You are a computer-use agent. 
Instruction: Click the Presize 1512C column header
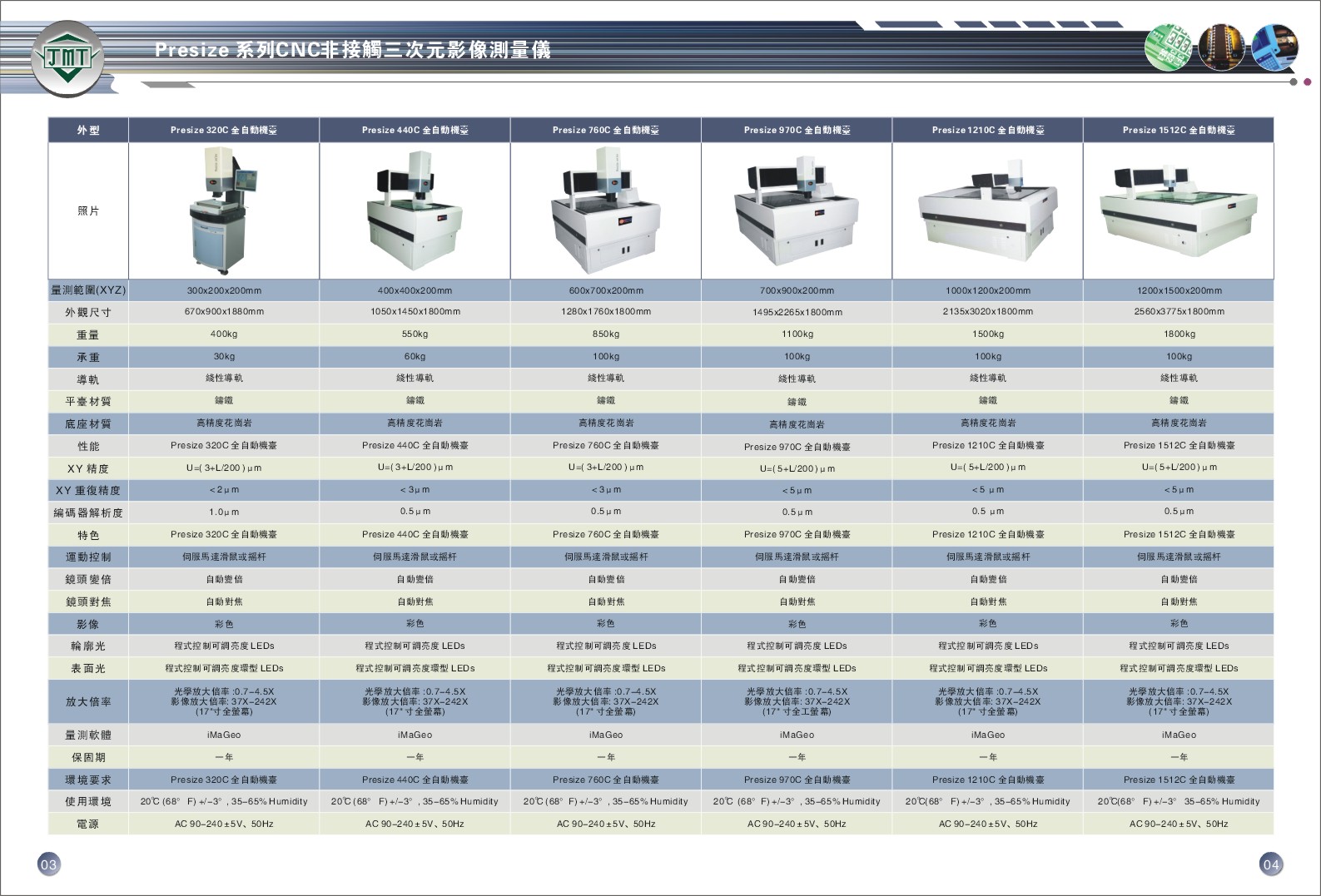pos(1178,130)
